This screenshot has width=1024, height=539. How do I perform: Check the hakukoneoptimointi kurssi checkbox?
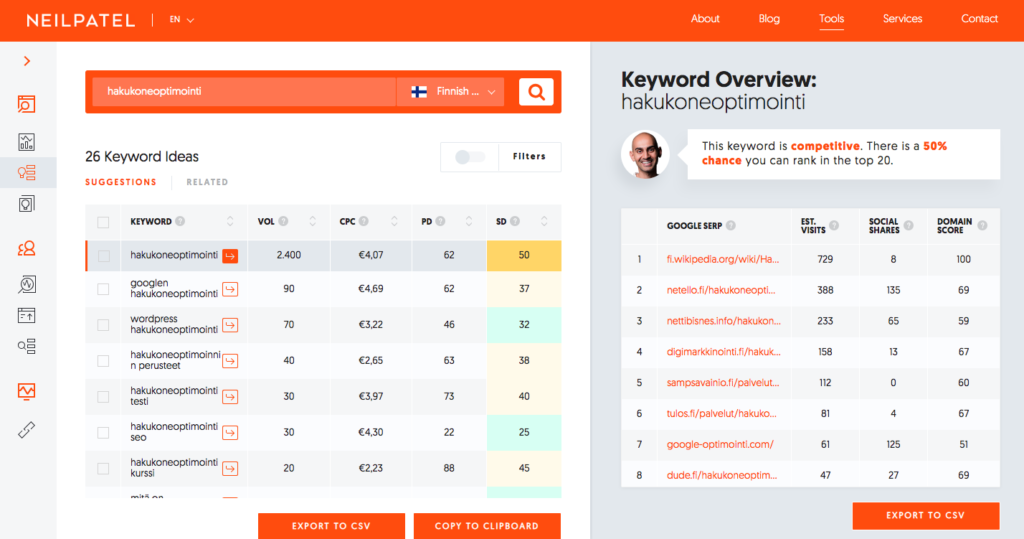point(103,468)
